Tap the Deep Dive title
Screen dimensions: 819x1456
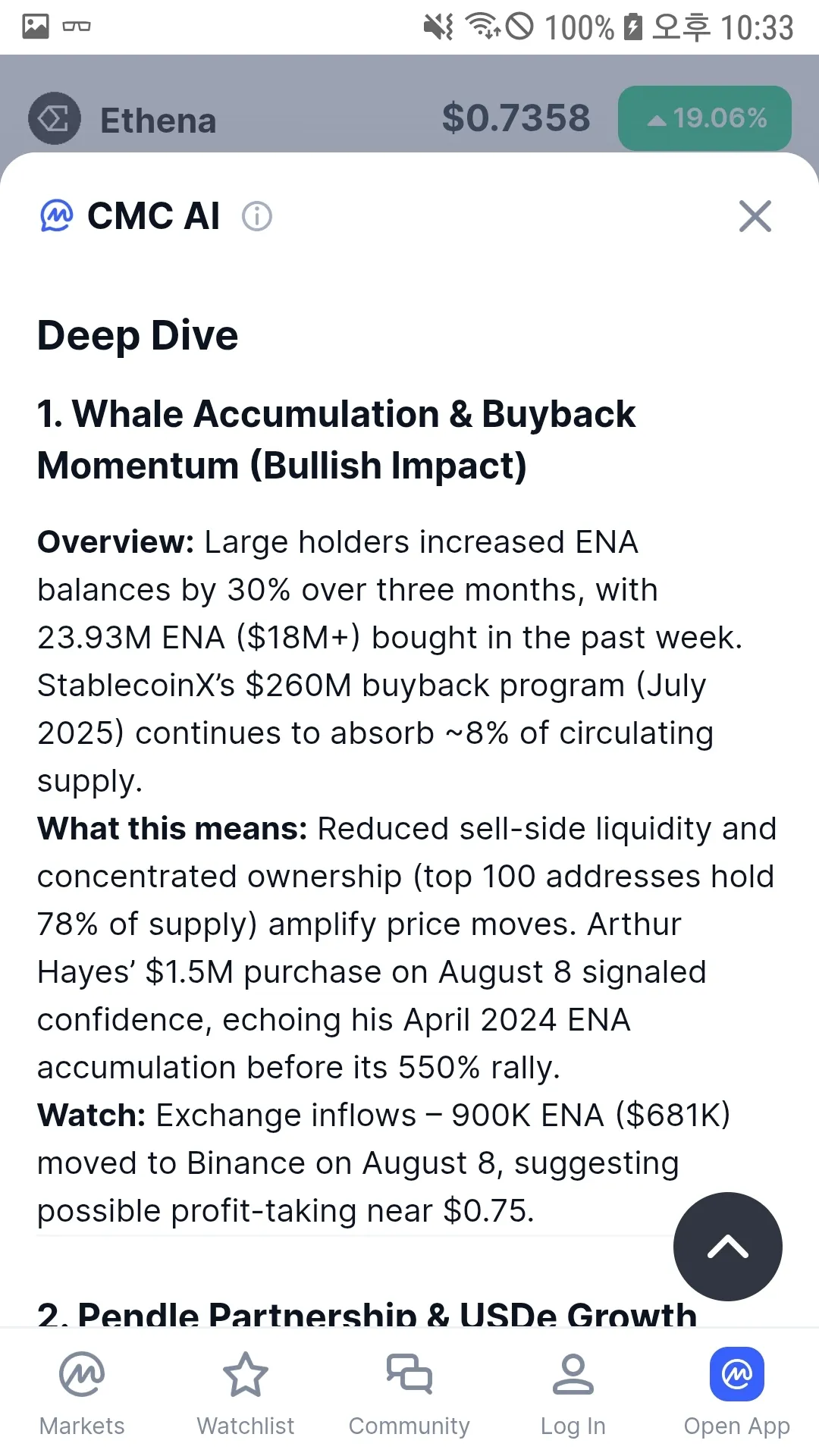pos(137,336)
